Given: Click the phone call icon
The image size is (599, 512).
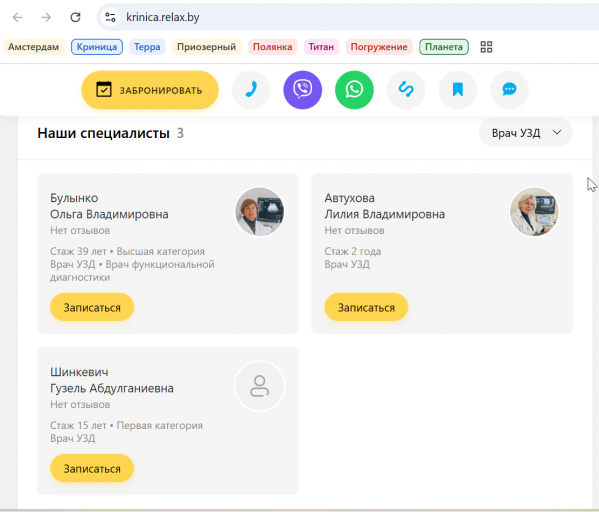Looking at the screenshot, I should pyautogui.click(x=251, y=90).
